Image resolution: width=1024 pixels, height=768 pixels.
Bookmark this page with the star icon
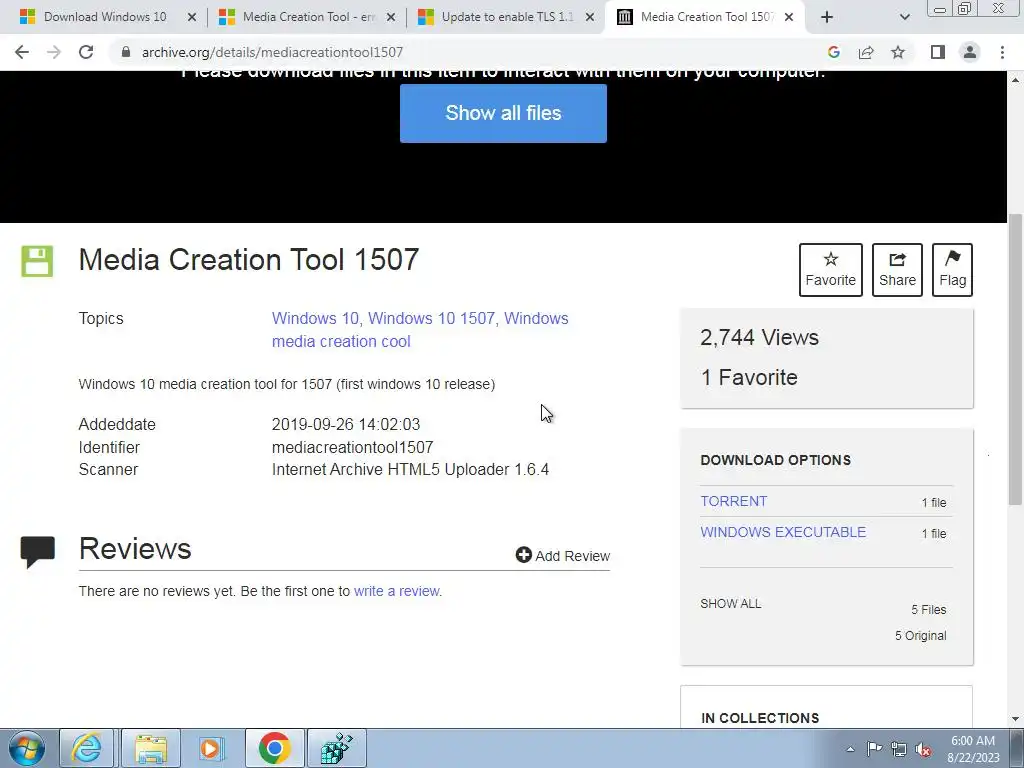coord(898,52)
